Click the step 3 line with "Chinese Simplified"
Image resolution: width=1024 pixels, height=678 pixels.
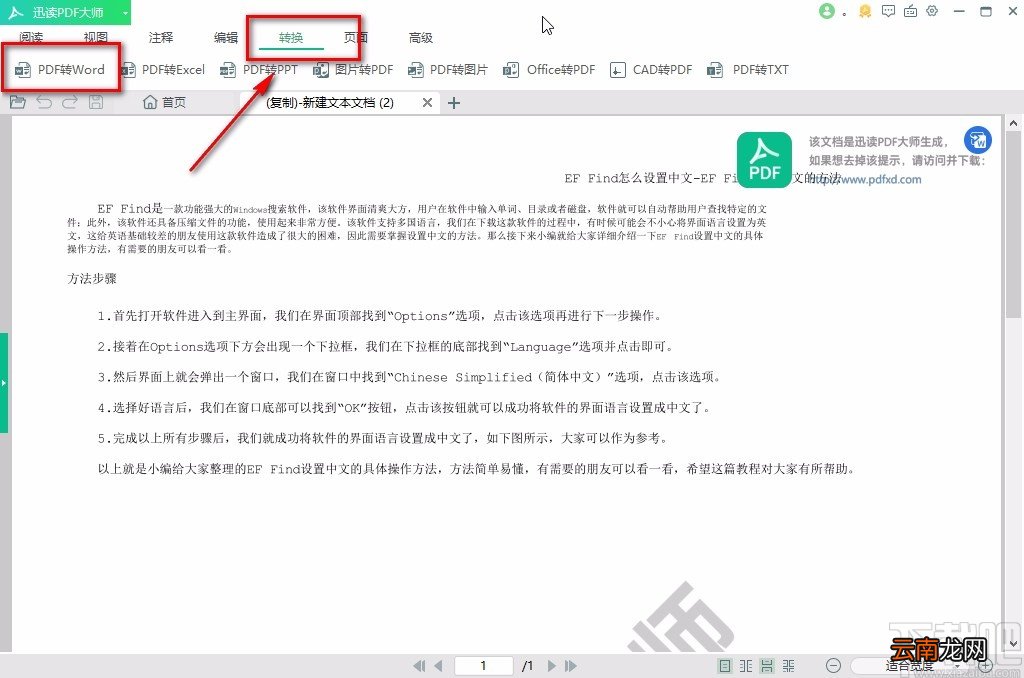[410, 377]
